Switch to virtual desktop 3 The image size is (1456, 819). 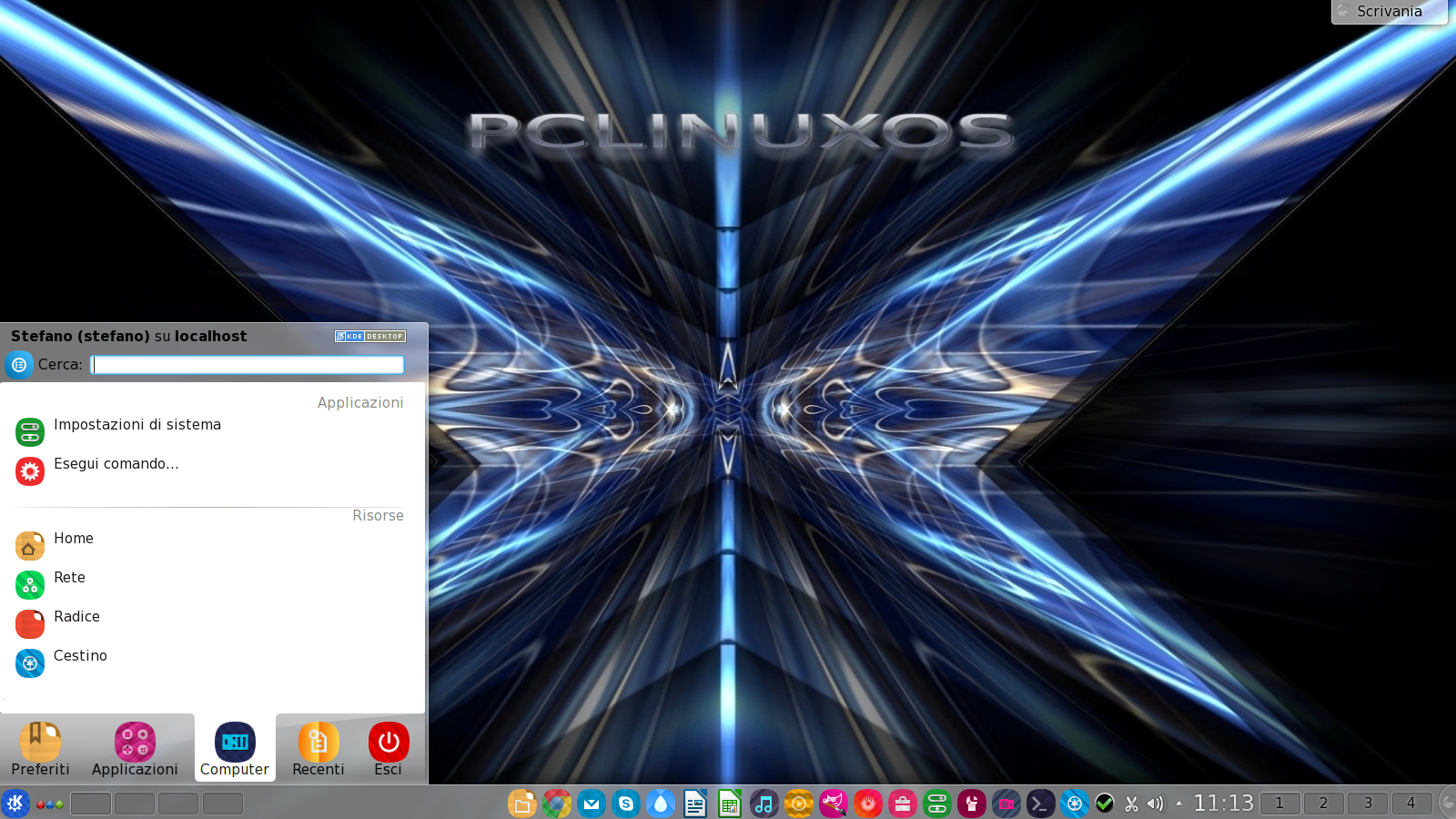click(x=1367, y=803)
